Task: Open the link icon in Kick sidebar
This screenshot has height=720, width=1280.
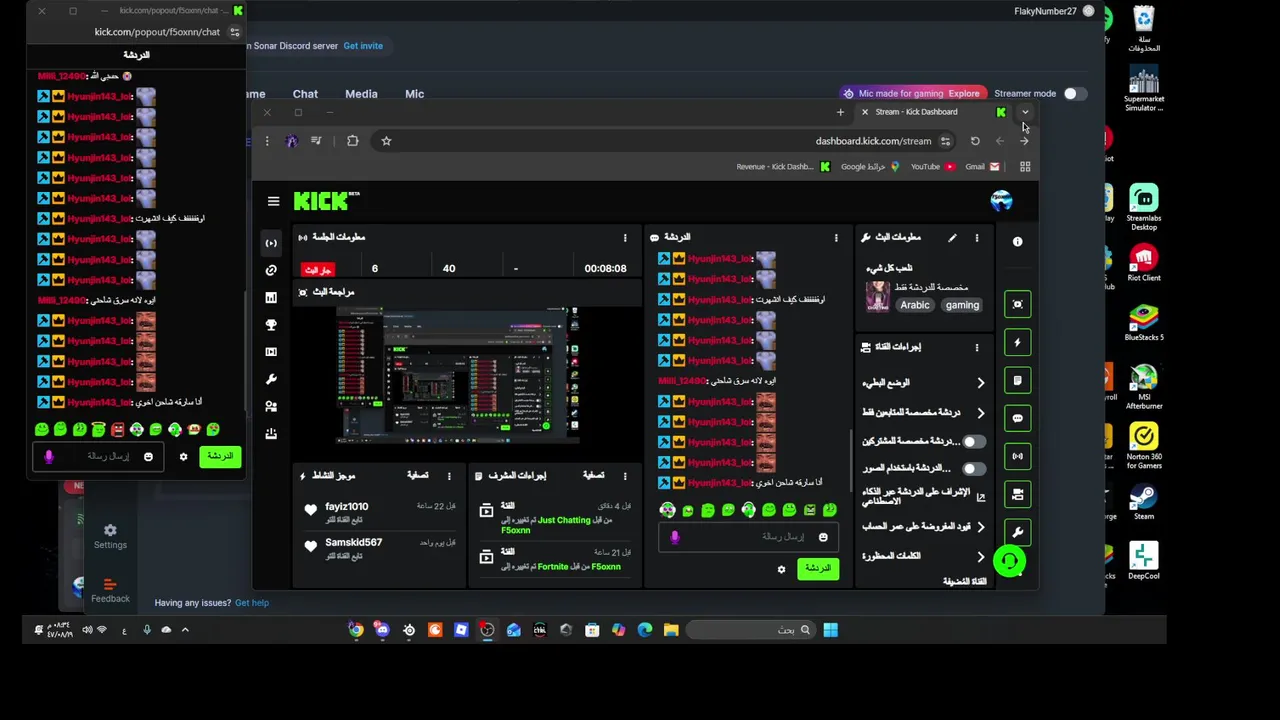Action: coord(271,270)
